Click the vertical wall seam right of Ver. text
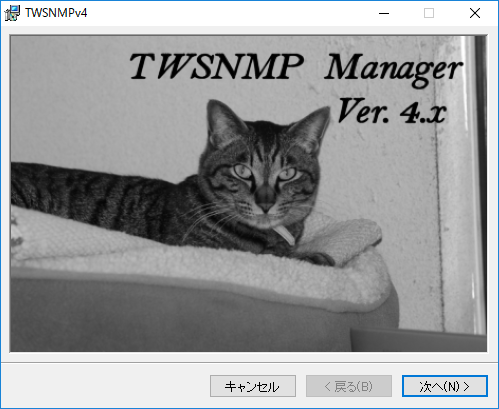499x409 pixels. tap(440, 217)
